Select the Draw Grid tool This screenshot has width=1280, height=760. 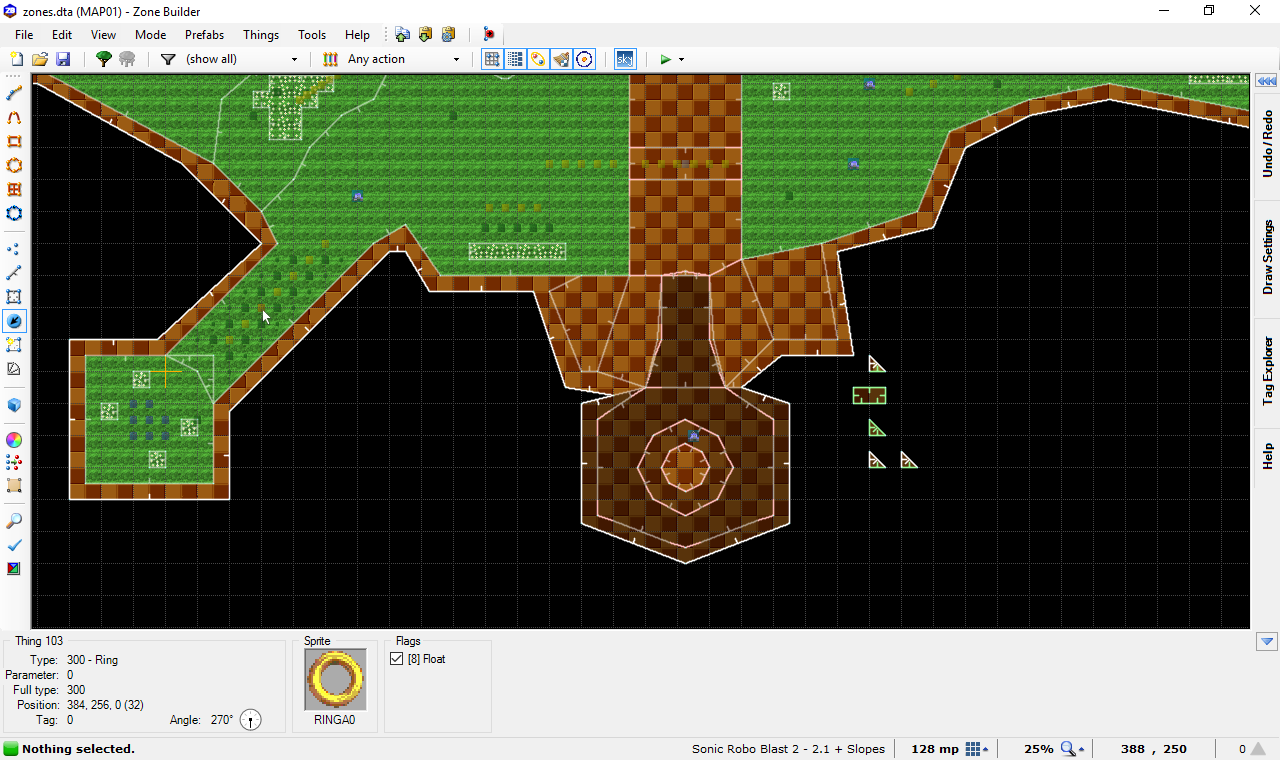pos(14,189)
